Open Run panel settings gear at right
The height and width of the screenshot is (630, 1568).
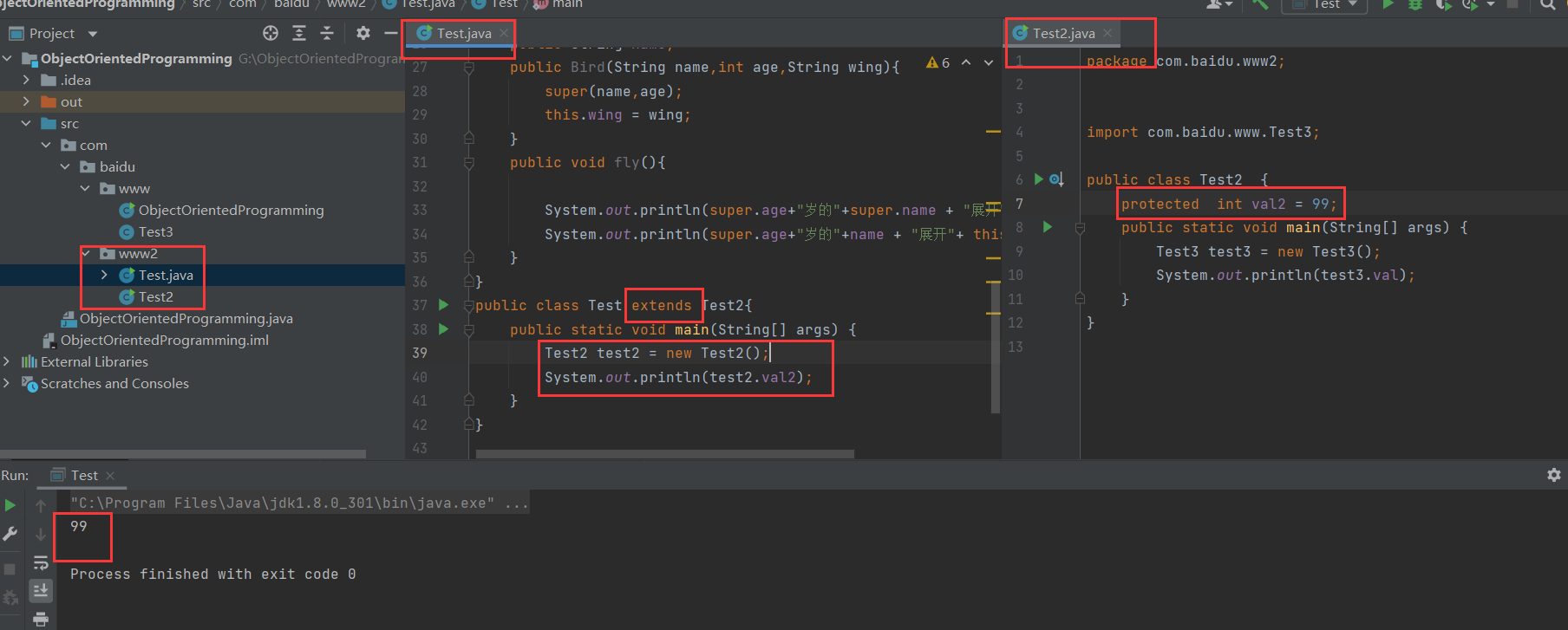(x=1553, y=475)
